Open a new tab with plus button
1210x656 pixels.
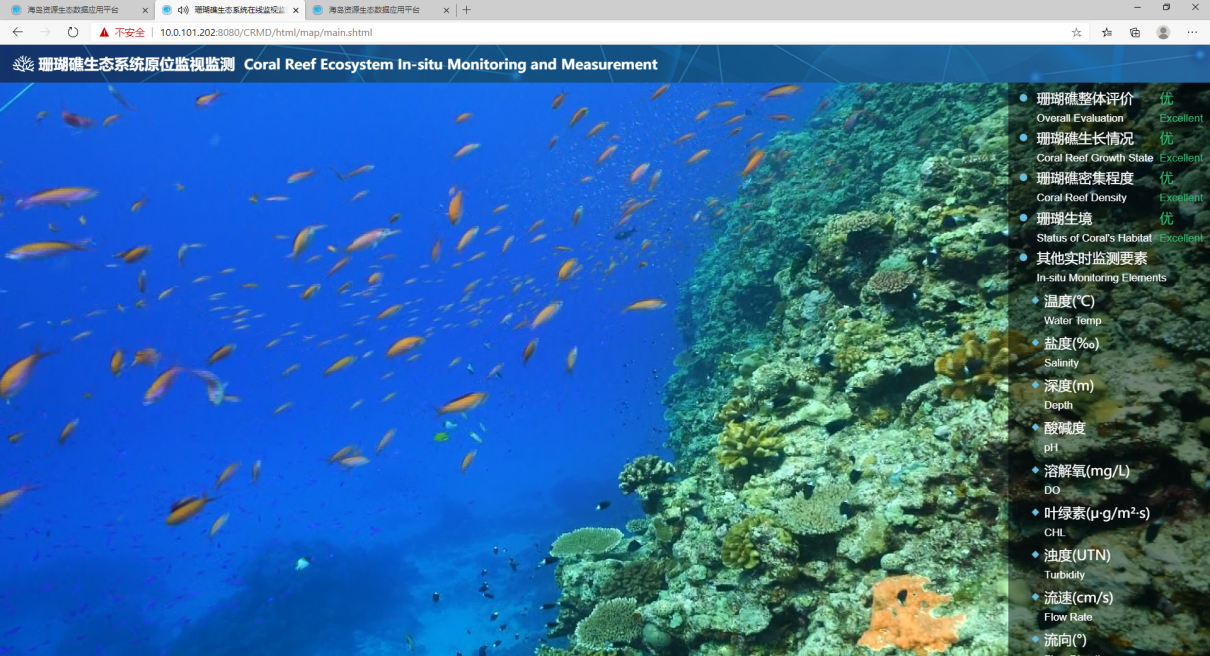click(x=466, y=10)
